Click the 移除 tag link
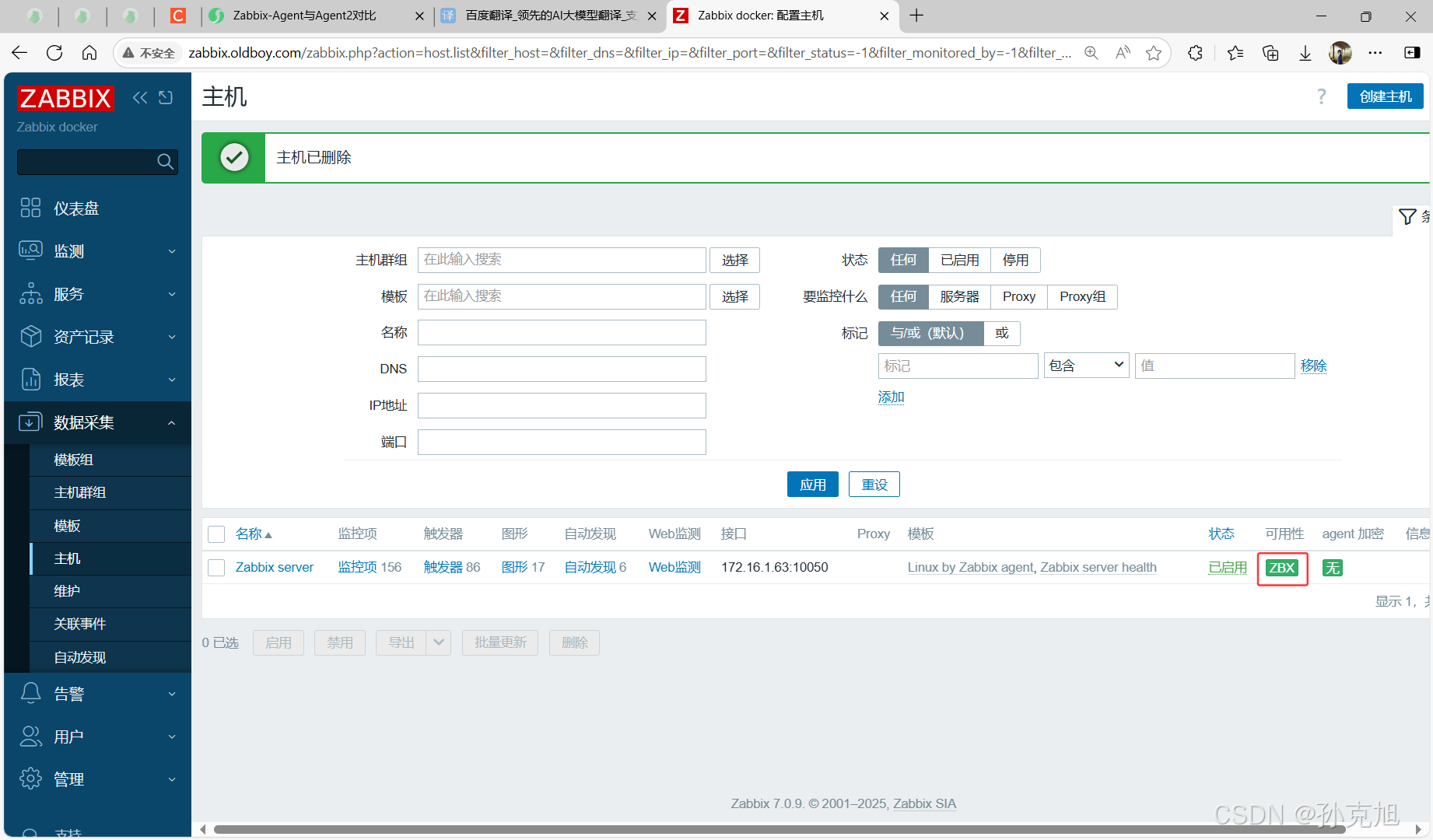The width and height of the screenshot is (1433, 840). pos(1313,366)
